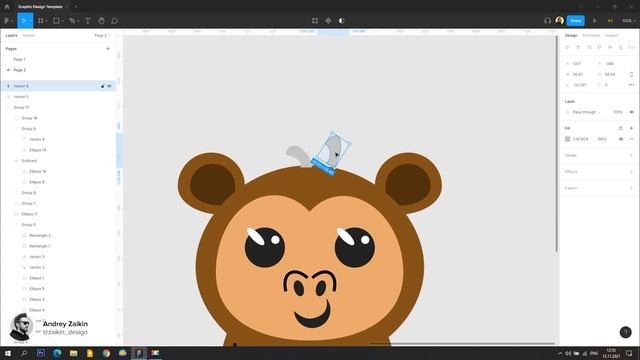
Task: Select the Hand tool
Action: pyautogui.click(x=101, y=20)
